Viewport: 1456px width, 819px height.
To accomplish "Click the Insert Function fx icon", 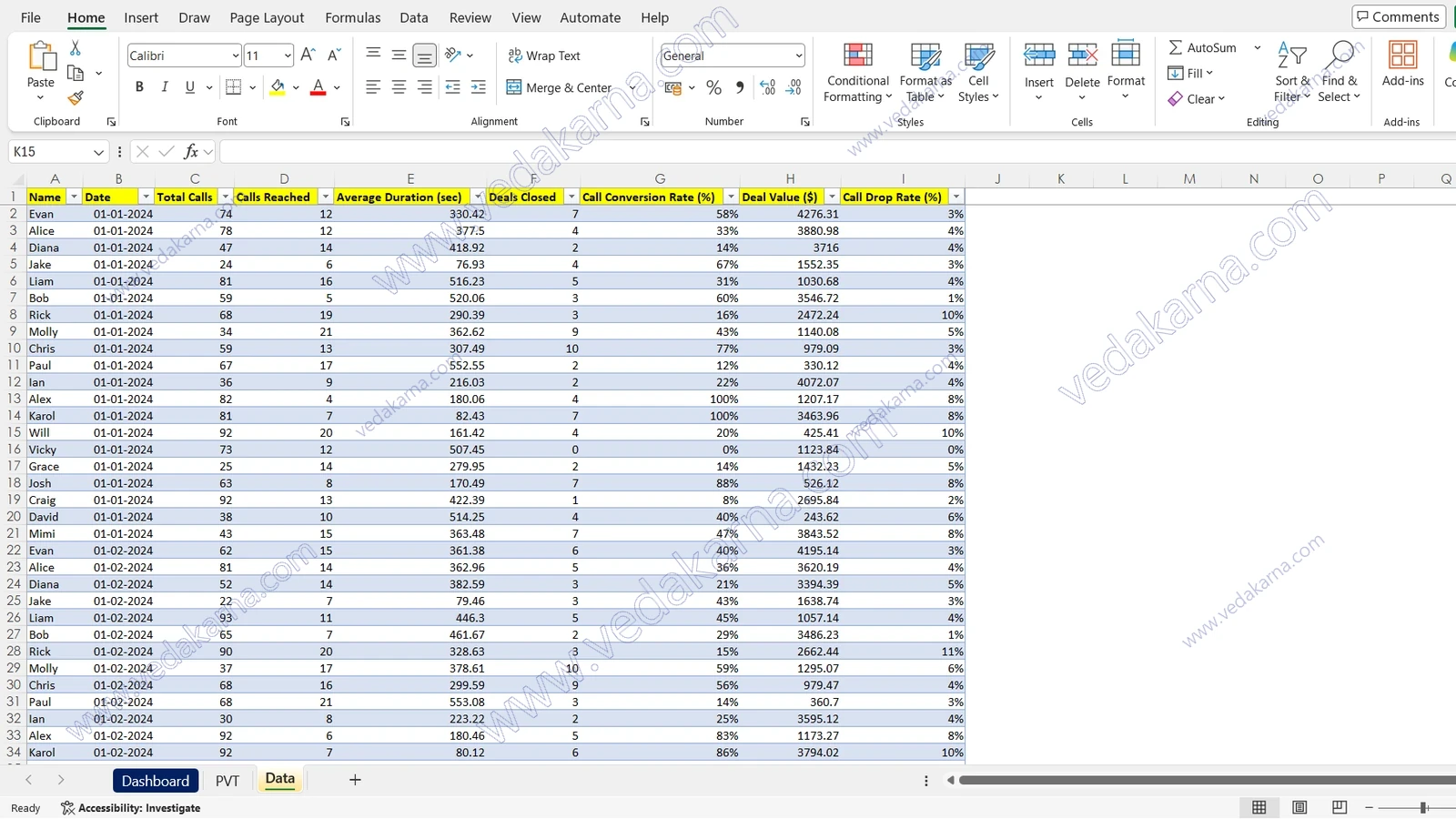I will pos(191,152).
